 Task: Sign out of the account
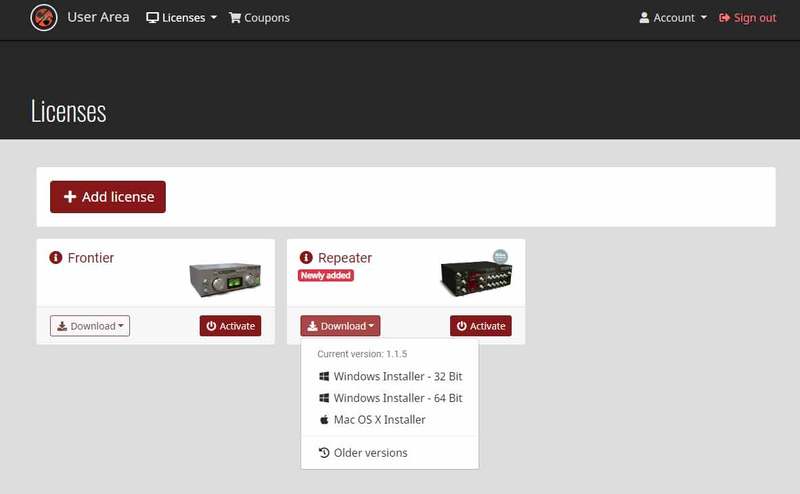(x=747, y=18)
